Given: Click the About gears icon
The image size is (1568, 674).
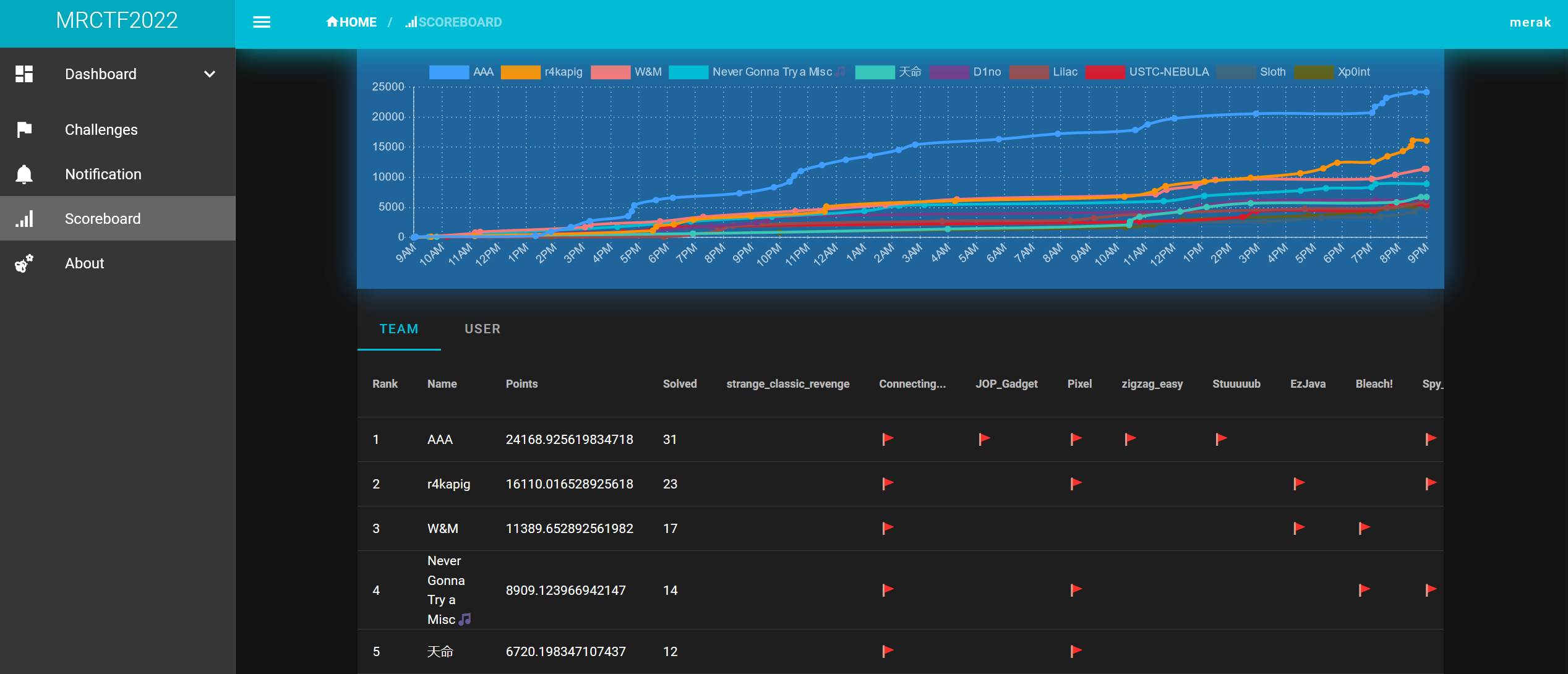Looking at the screenshot, I should (24, 263).
